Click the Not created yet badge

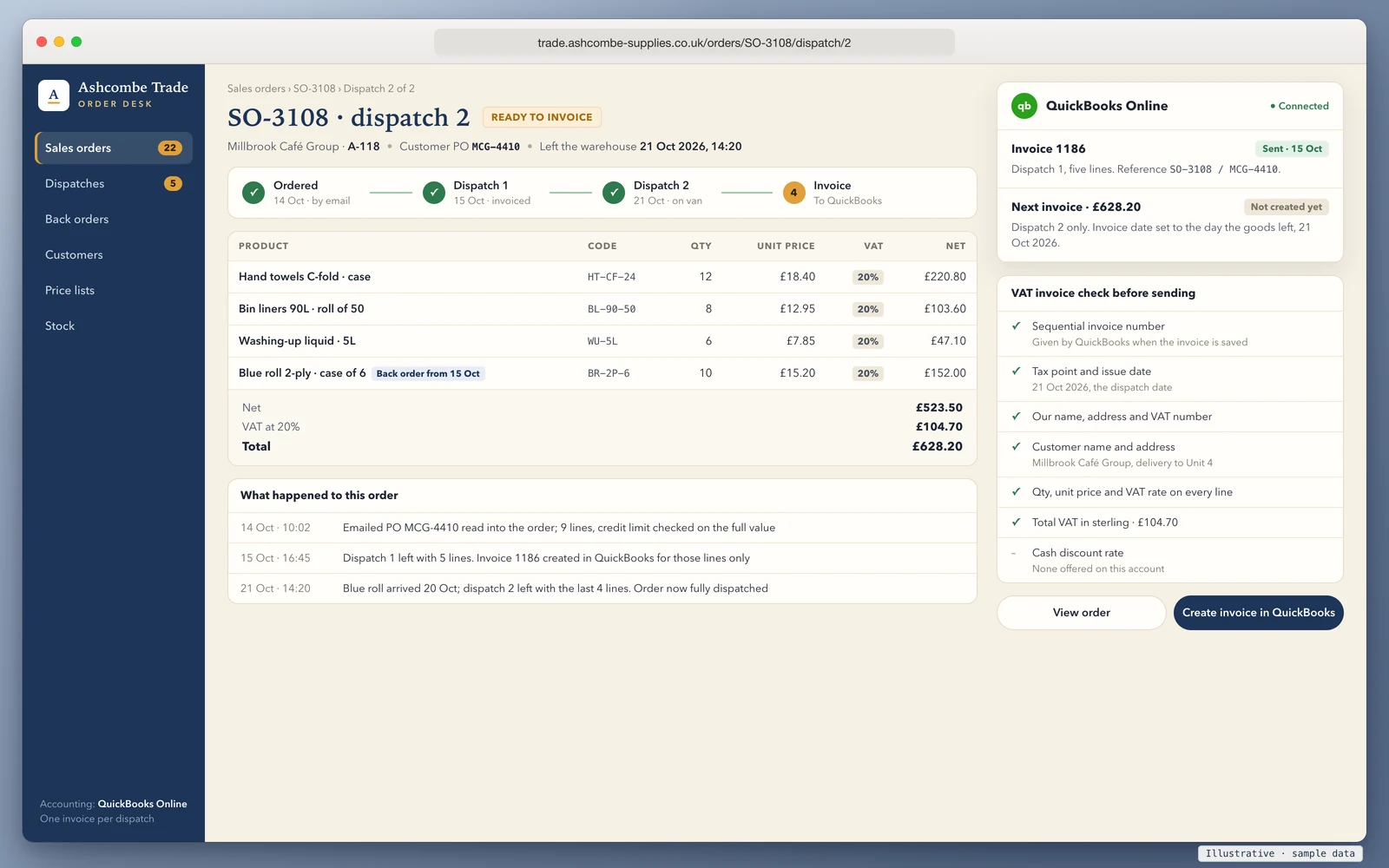click(x=1286, y=207)
